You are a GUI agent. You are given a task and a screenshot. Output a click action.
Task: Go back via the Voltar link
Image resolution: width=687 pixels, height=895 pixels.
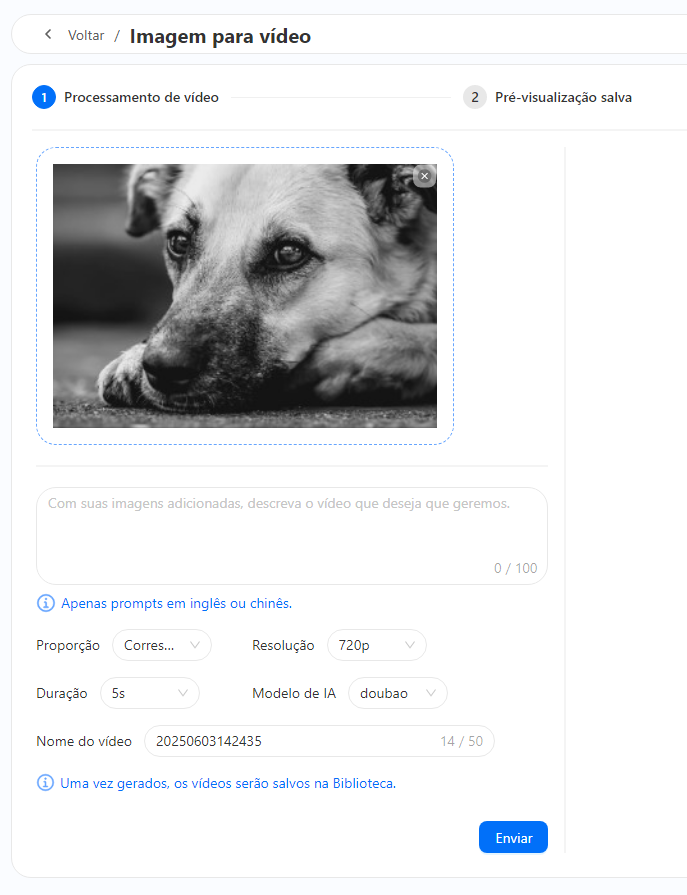[86, 35]
